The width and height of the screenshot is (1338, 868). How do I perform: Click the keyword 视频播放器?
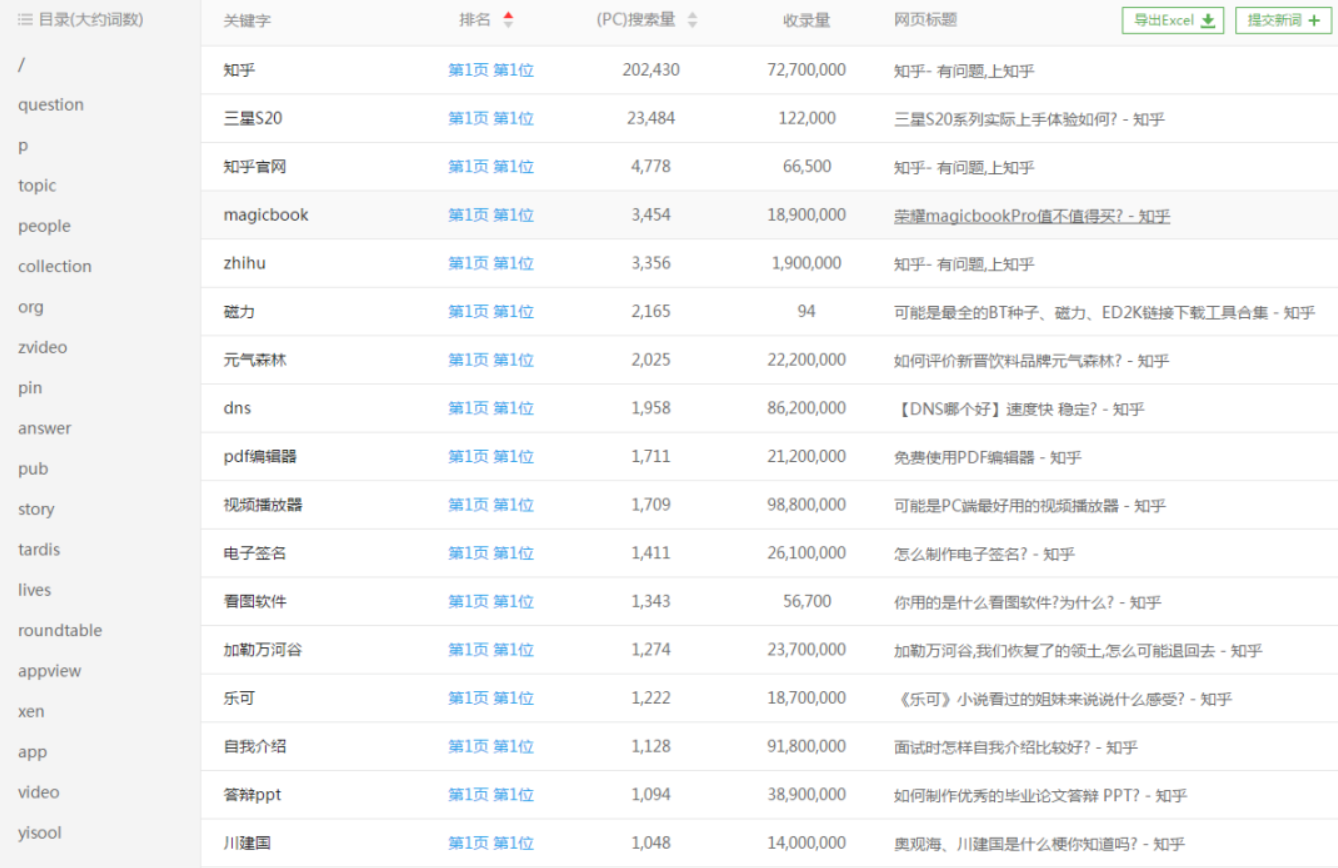pyautogui.click(x=263, y=505)
